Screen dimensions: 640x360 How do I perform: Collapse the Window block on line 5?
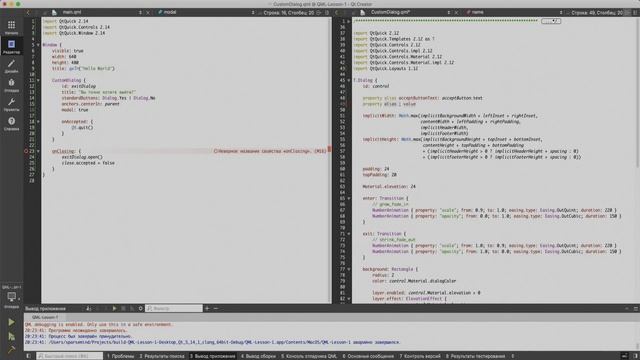coord(38,45)
